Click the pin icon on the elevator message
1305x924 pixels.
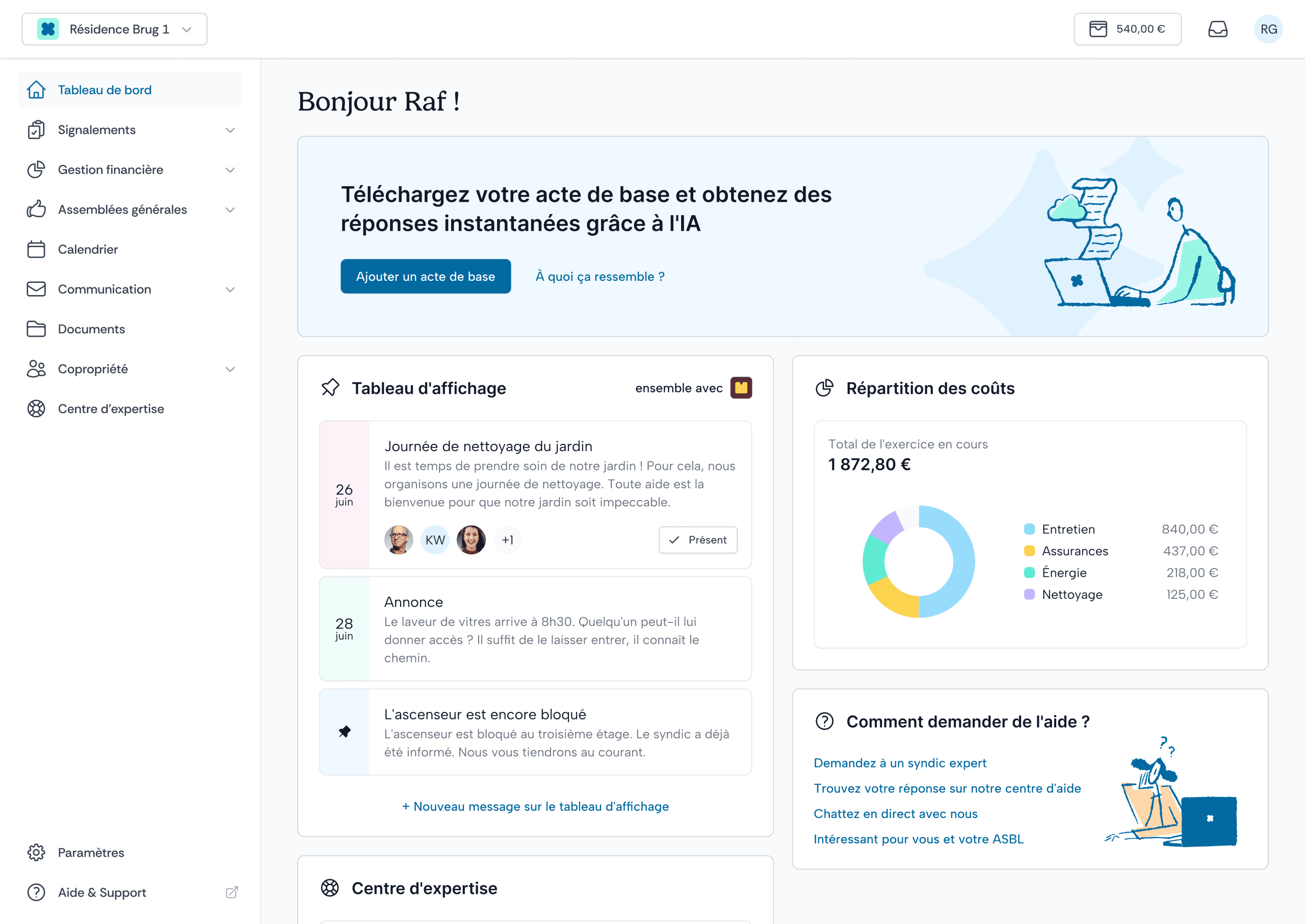[x=344, y=732]
